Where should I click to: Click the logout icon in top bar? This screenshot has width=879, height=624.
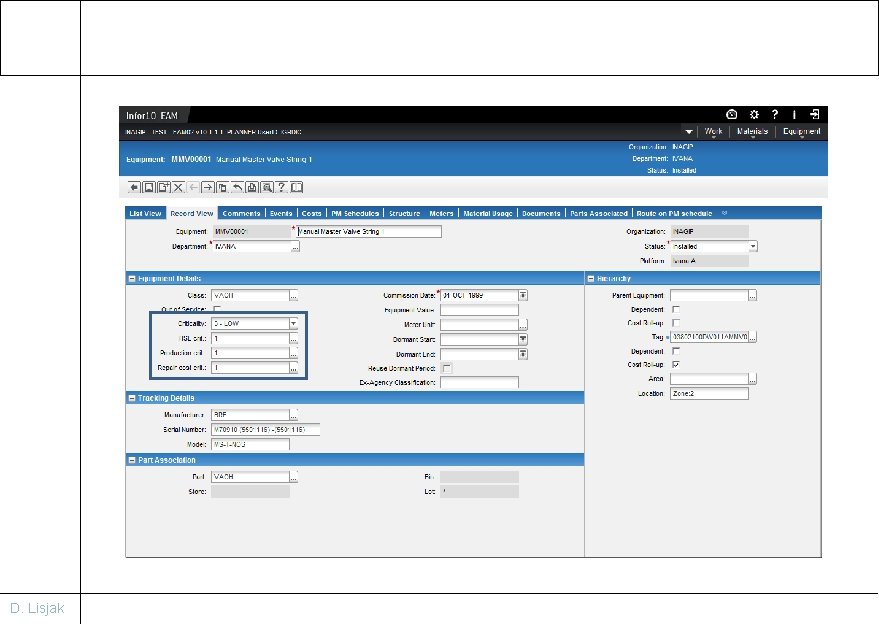click(815, 114)
